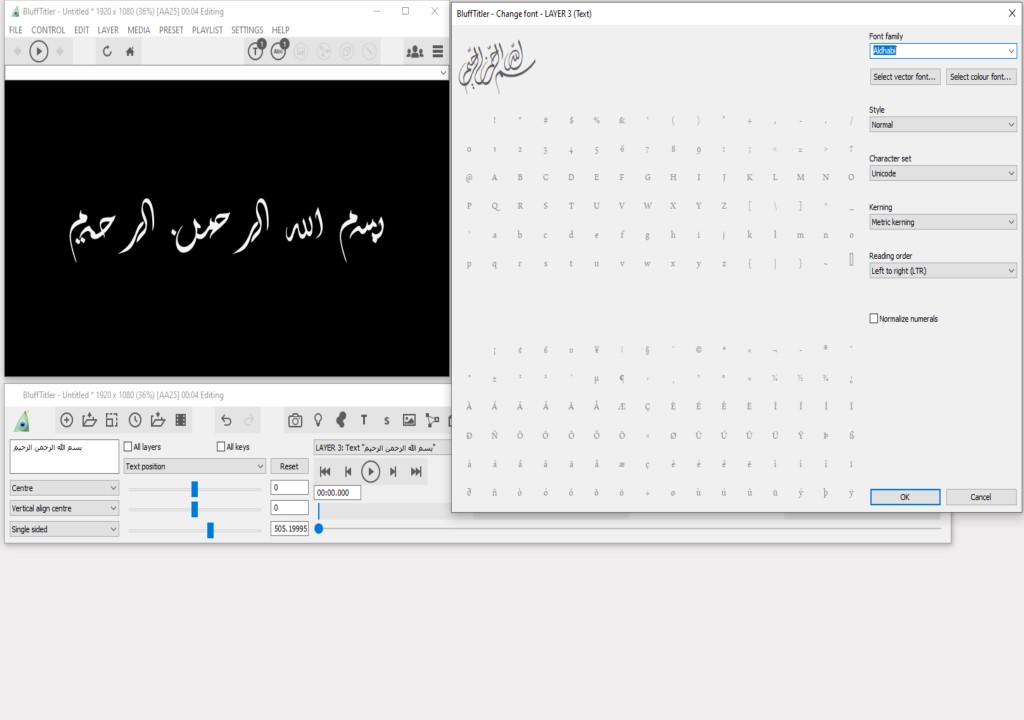Image resolution: width=1024 pixels, height=720 pixels.
Task: Click the BluffTitler eye logo icon
Action: [22, 421]
